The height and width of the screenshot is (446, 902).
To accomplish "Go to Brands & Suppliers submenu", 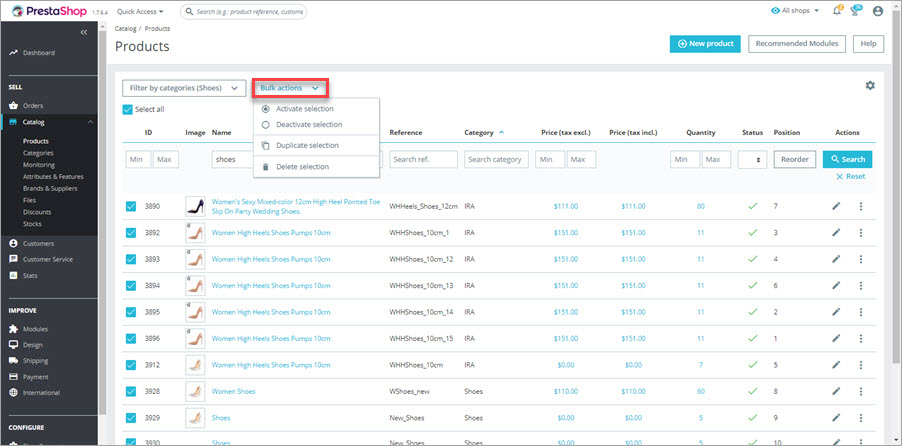I will [x=50, y=188].
